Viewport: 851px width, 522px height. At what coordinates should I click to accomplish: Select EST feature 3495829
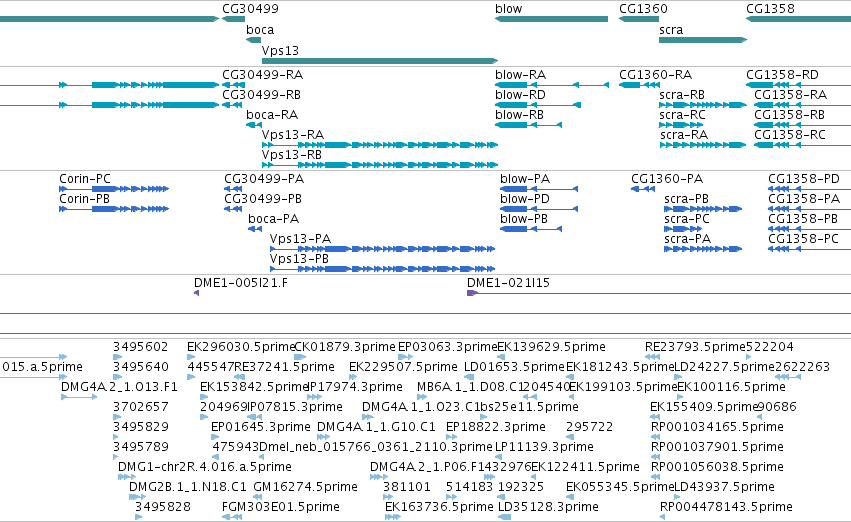(116, 437)
